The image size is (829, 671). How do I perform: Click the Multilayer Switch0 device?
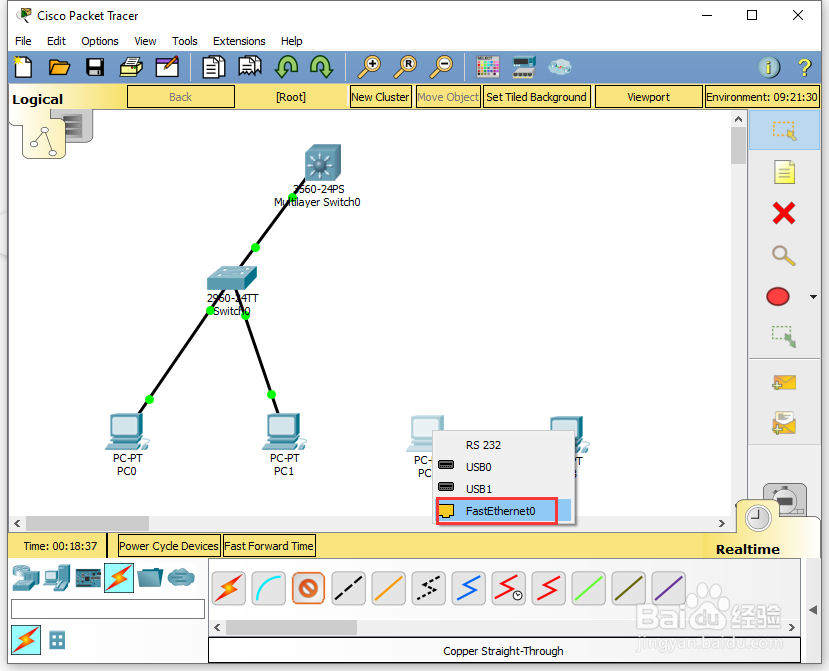(x=323, y=162)
